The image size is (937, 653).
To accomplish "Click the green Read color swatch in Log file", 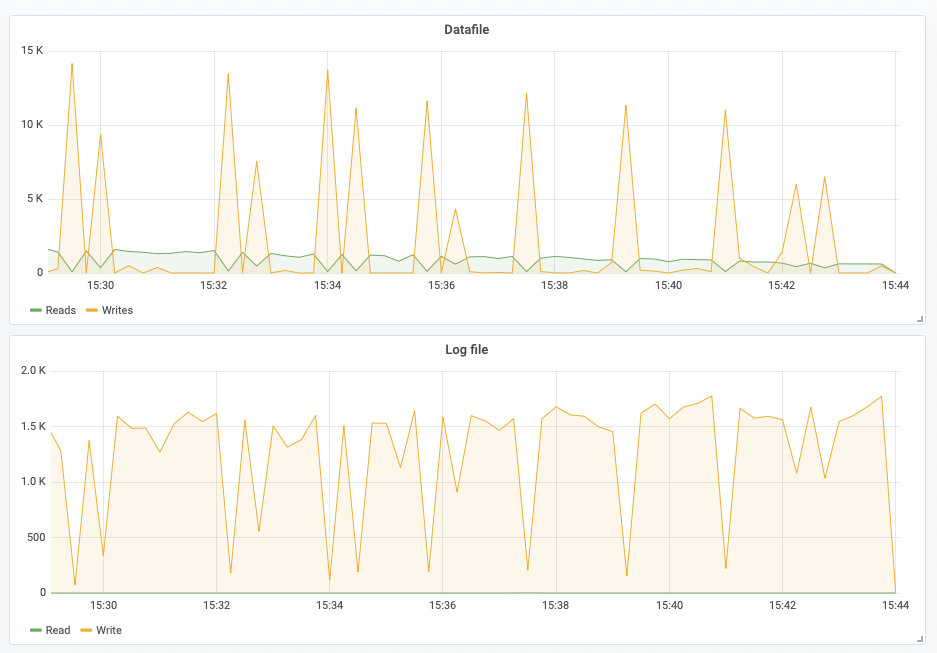I will point(36,630).
